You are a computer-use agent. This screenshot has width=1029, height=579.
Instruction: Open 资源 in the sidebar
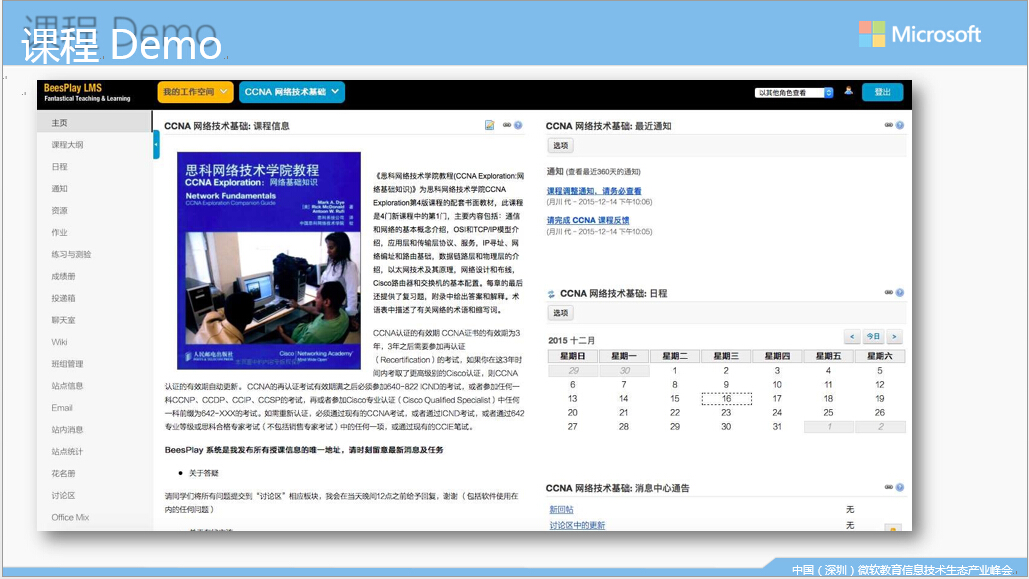60,210
